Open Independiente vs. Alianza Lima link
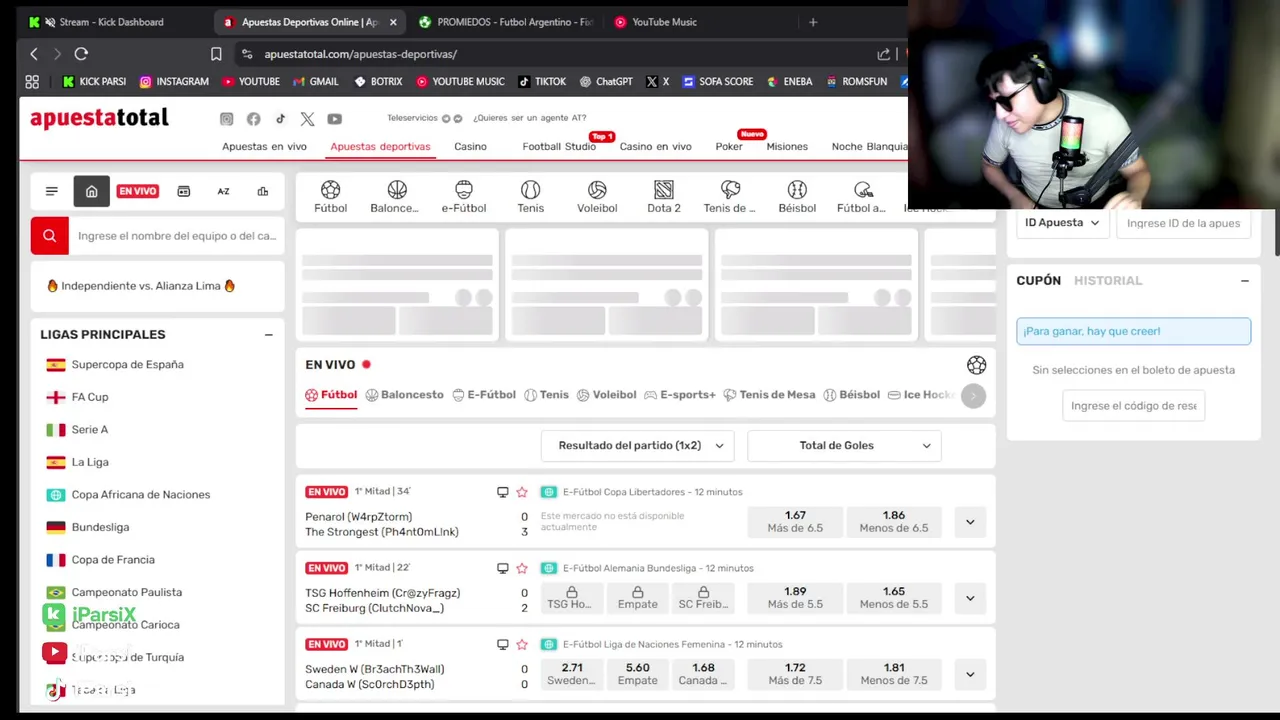 (x=141, y=286)
